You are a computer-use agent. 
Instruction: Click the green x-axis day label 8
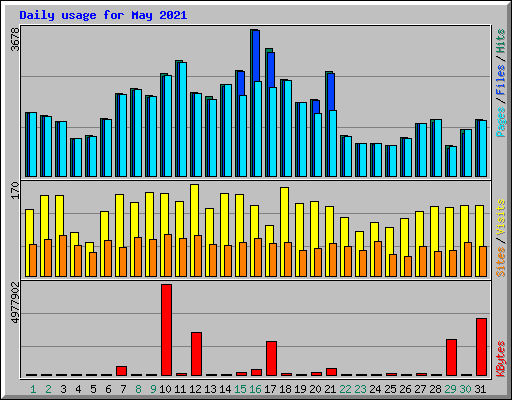click(138, 389)
